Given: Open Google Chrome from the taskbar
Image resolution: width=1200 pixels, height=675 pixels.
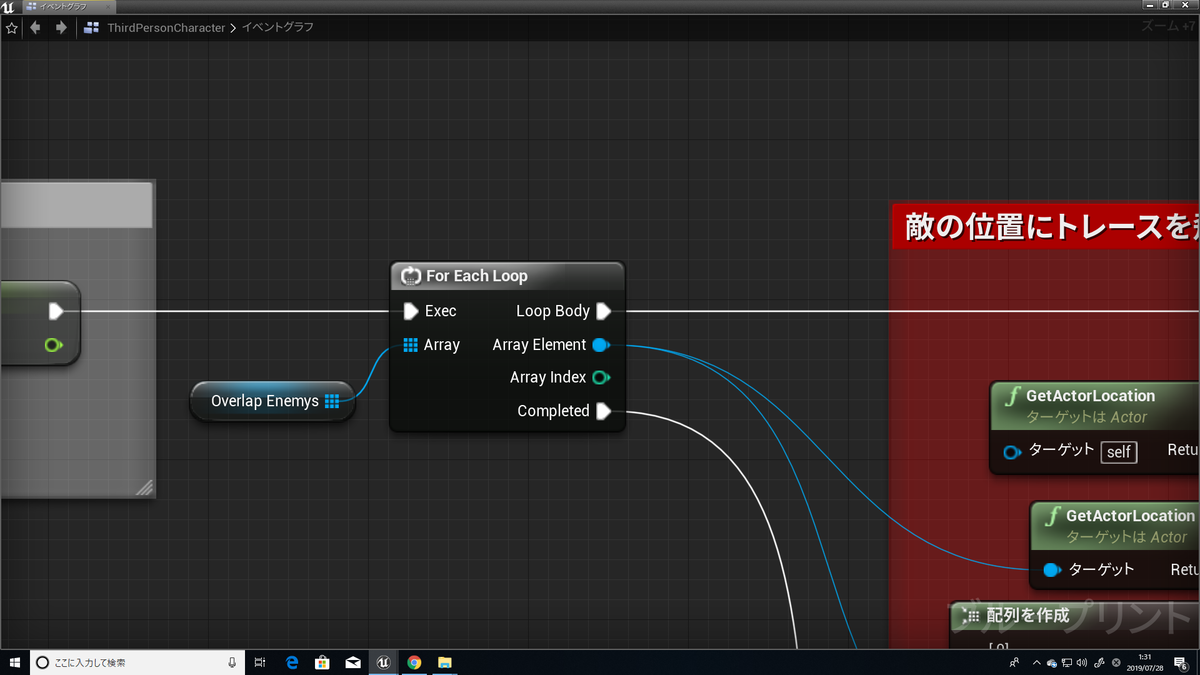Looking at the screenshot, I should [x=414, y=662].
